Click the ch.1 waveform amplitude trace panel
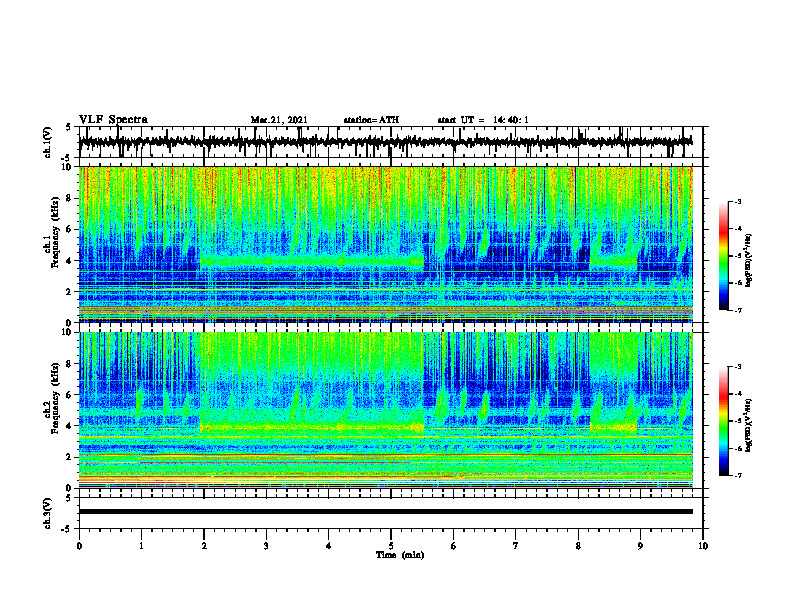 [390, 142]
